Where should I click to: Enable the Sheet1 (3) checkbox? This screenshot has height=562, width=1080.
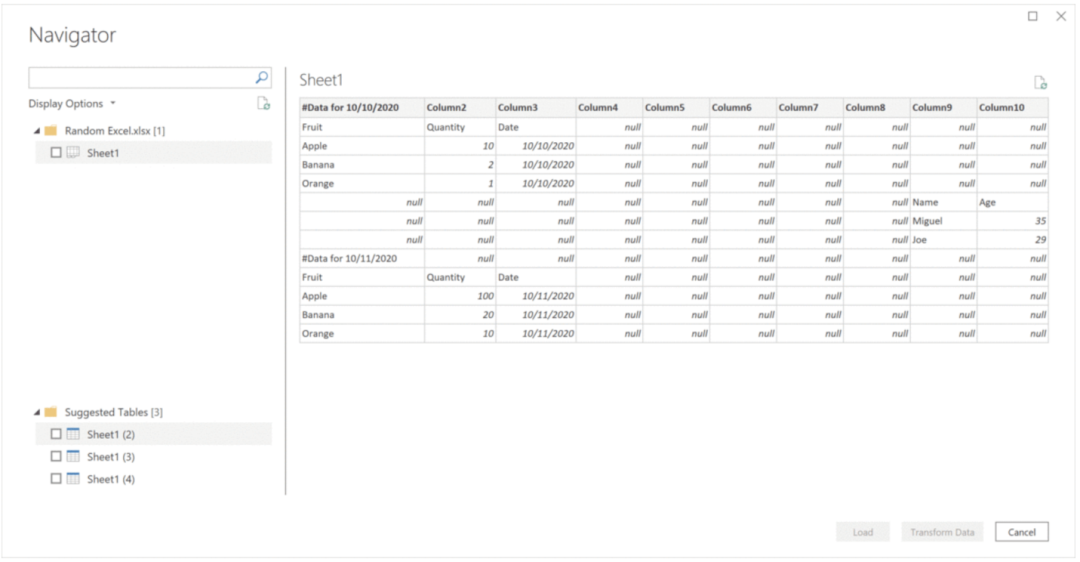pos(56,457)
